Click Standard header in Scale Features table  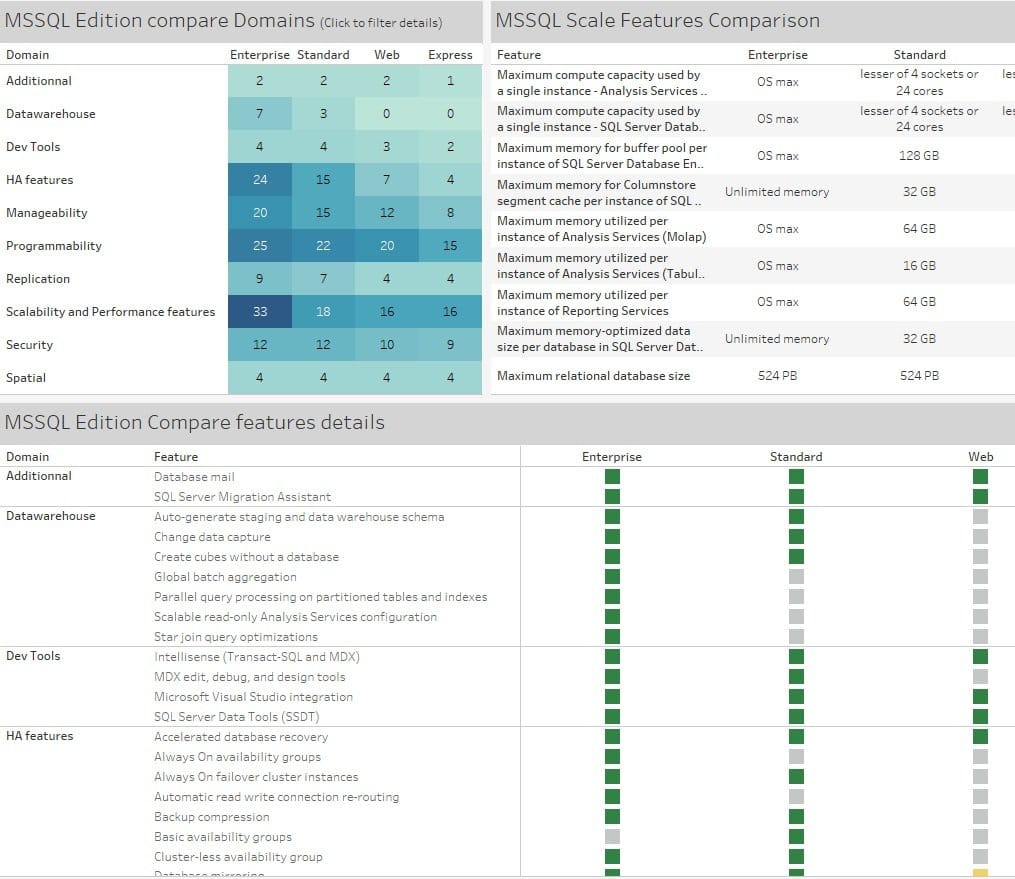tap(919, 55)
